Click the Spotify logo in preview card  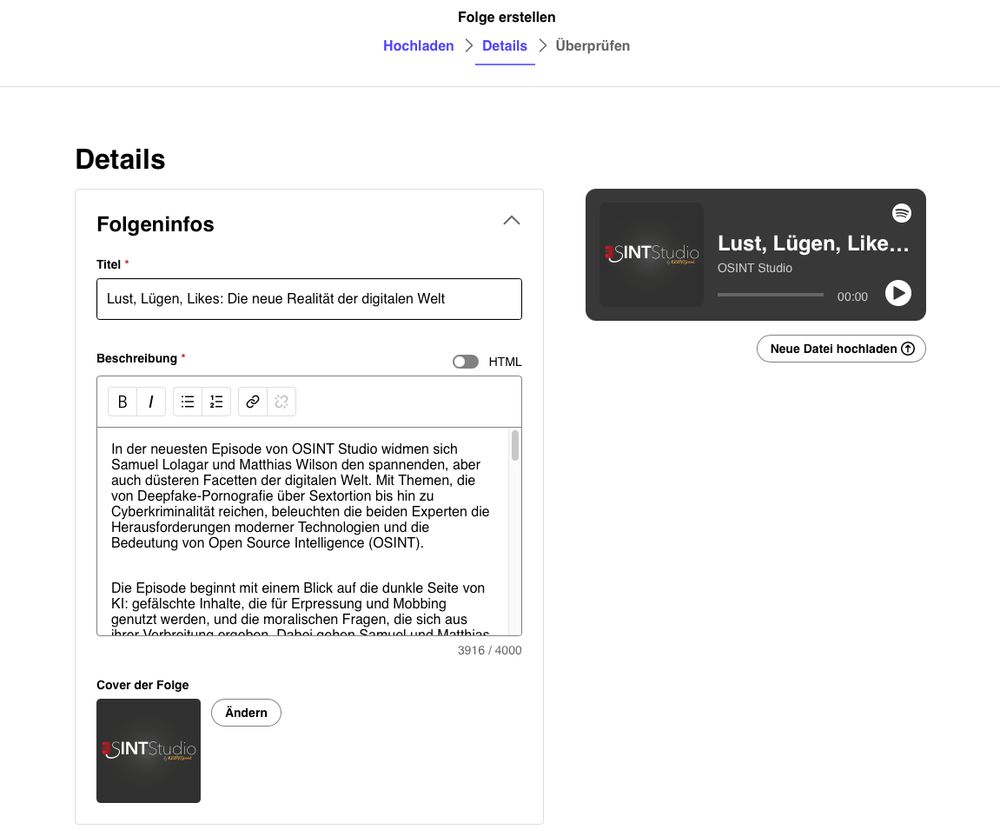click(x=901, y=213)
